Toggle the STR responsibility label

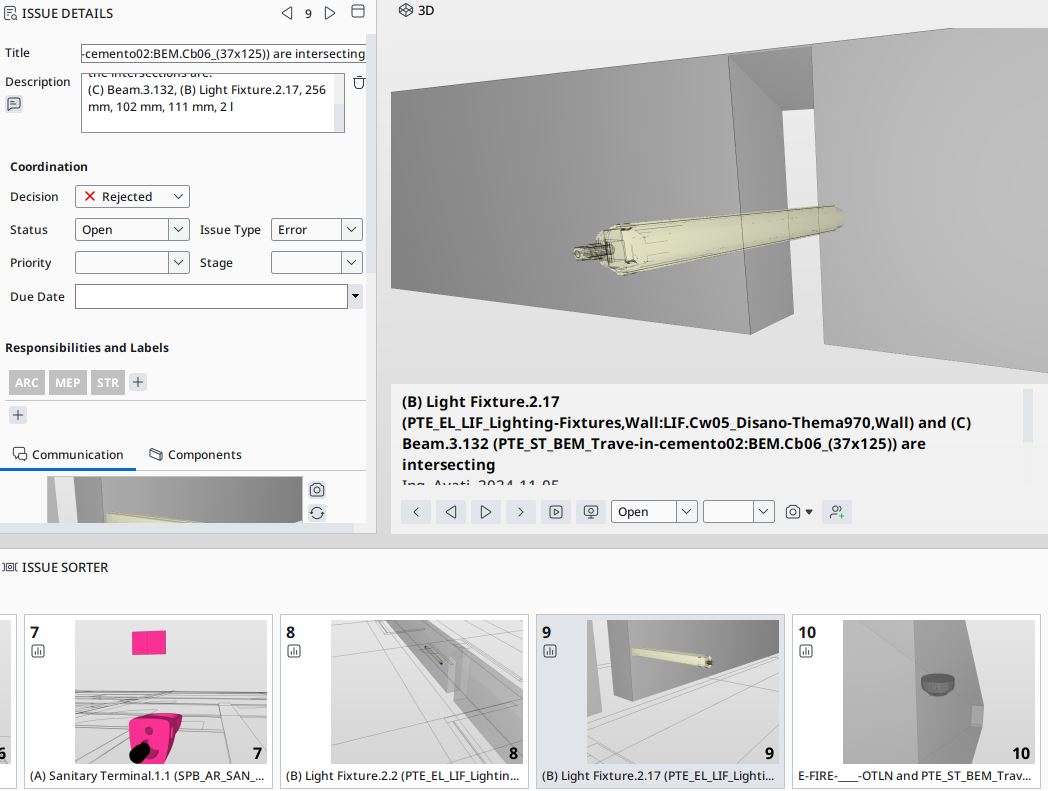(108, 383)
